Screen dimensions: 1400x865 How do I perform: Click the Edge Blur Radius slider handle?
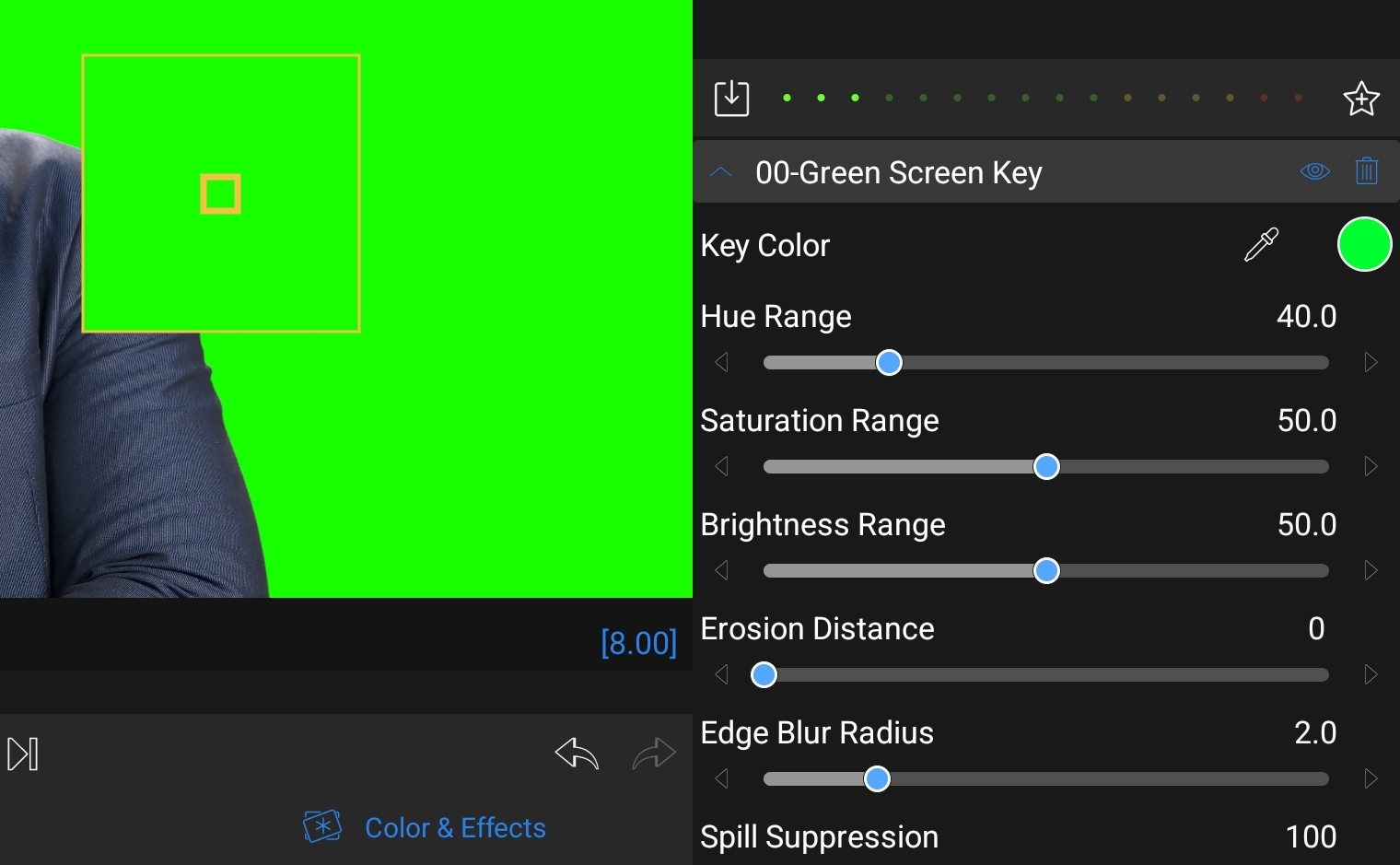pyautogui.click(x=877, y=779)
